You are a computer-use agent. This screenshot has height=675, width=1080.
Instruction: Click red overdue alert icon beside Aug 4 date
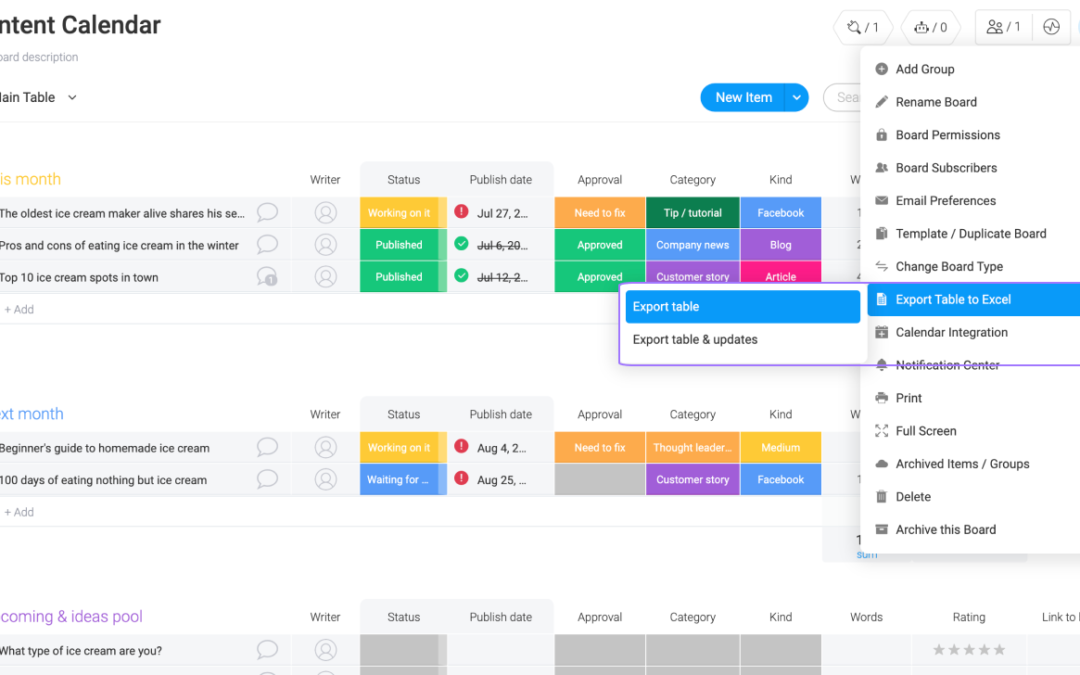pyautogui.click(x=461, y=446)
